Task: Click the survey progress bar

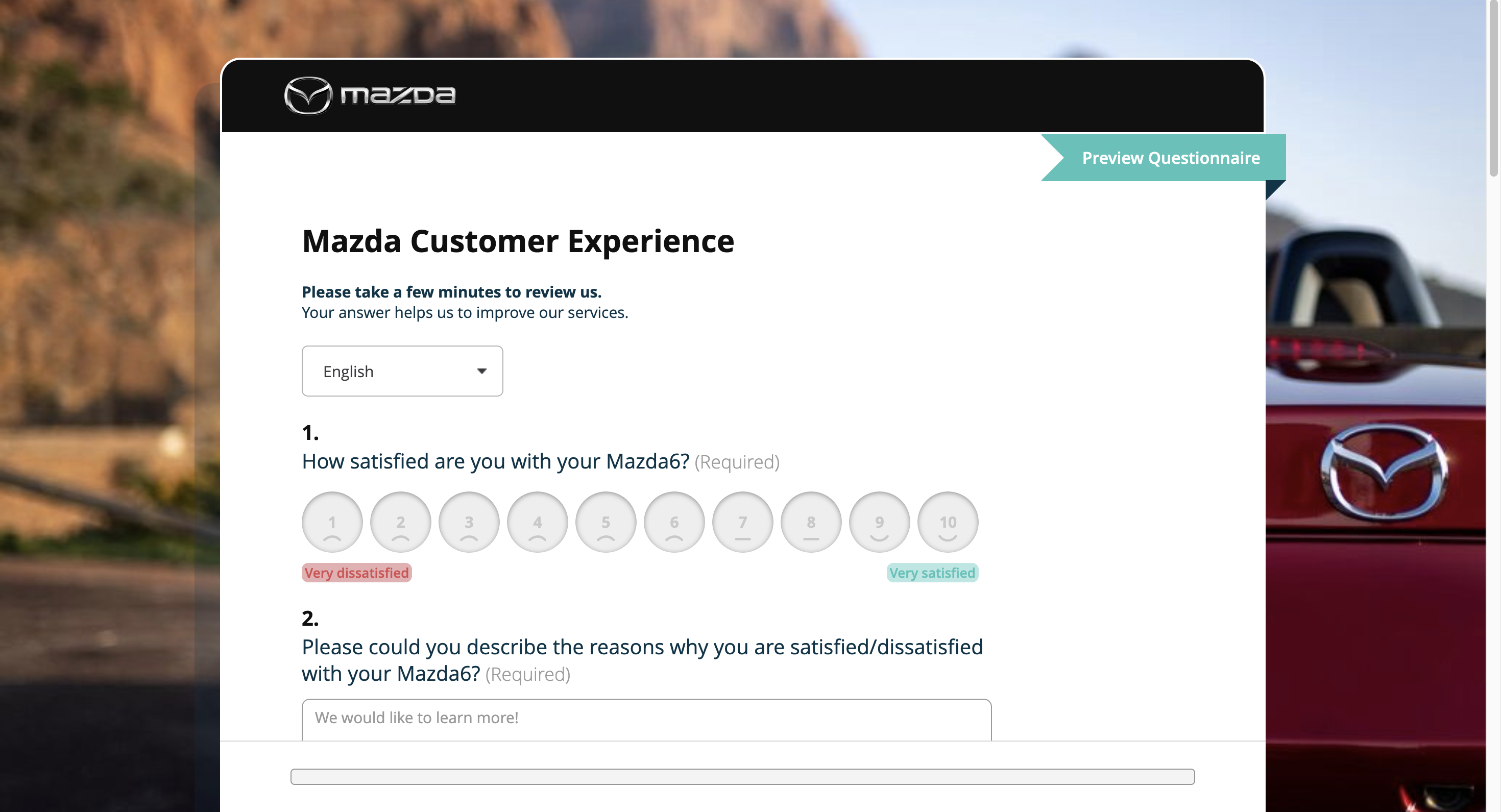Action: click(x=742, y=776)
